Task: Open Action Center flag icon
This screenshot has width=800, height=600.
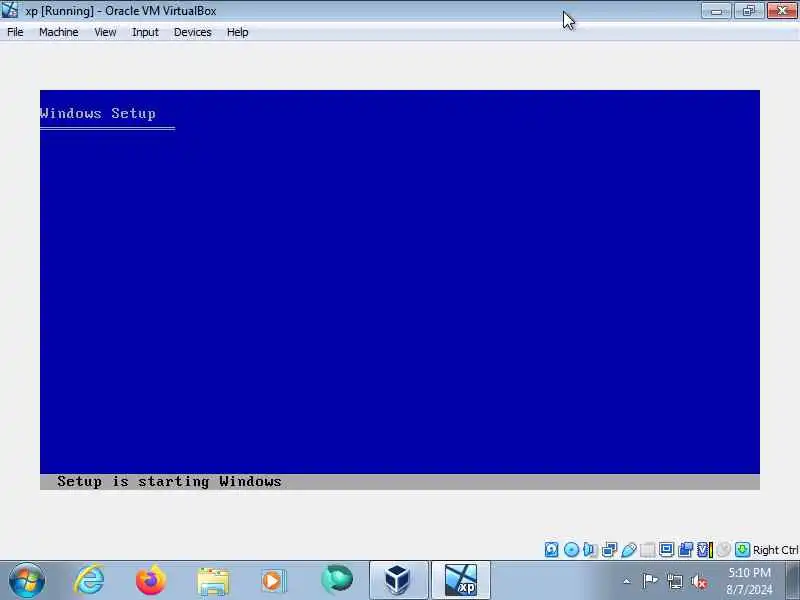Action: coord(650,581)
